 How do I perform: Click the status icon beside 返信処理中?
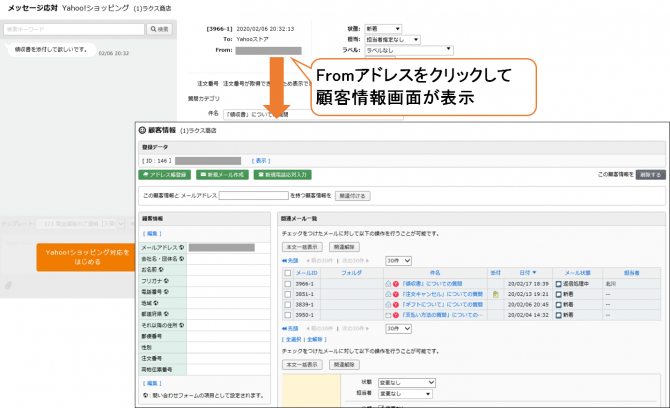tap(558, 284)
